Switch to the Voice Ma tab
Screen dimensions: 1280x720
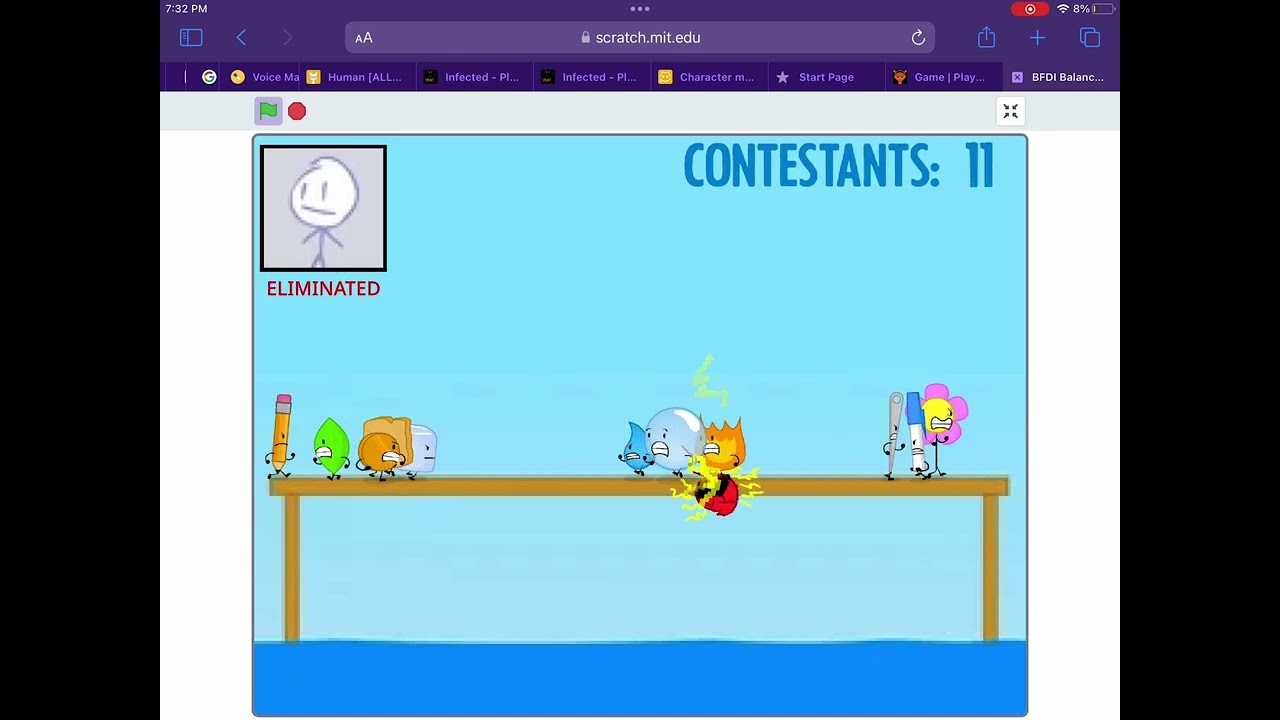264,77
